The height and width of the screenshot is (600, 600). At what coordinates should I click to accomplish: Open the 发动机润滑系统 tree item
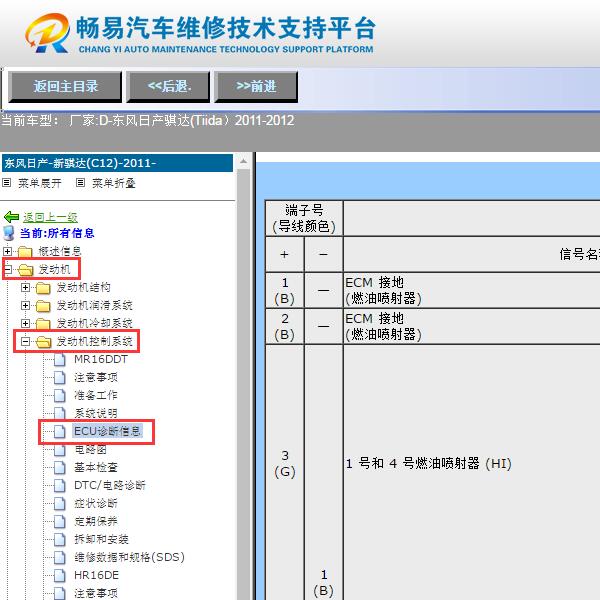pyautogui.click(x=95, y=305)
